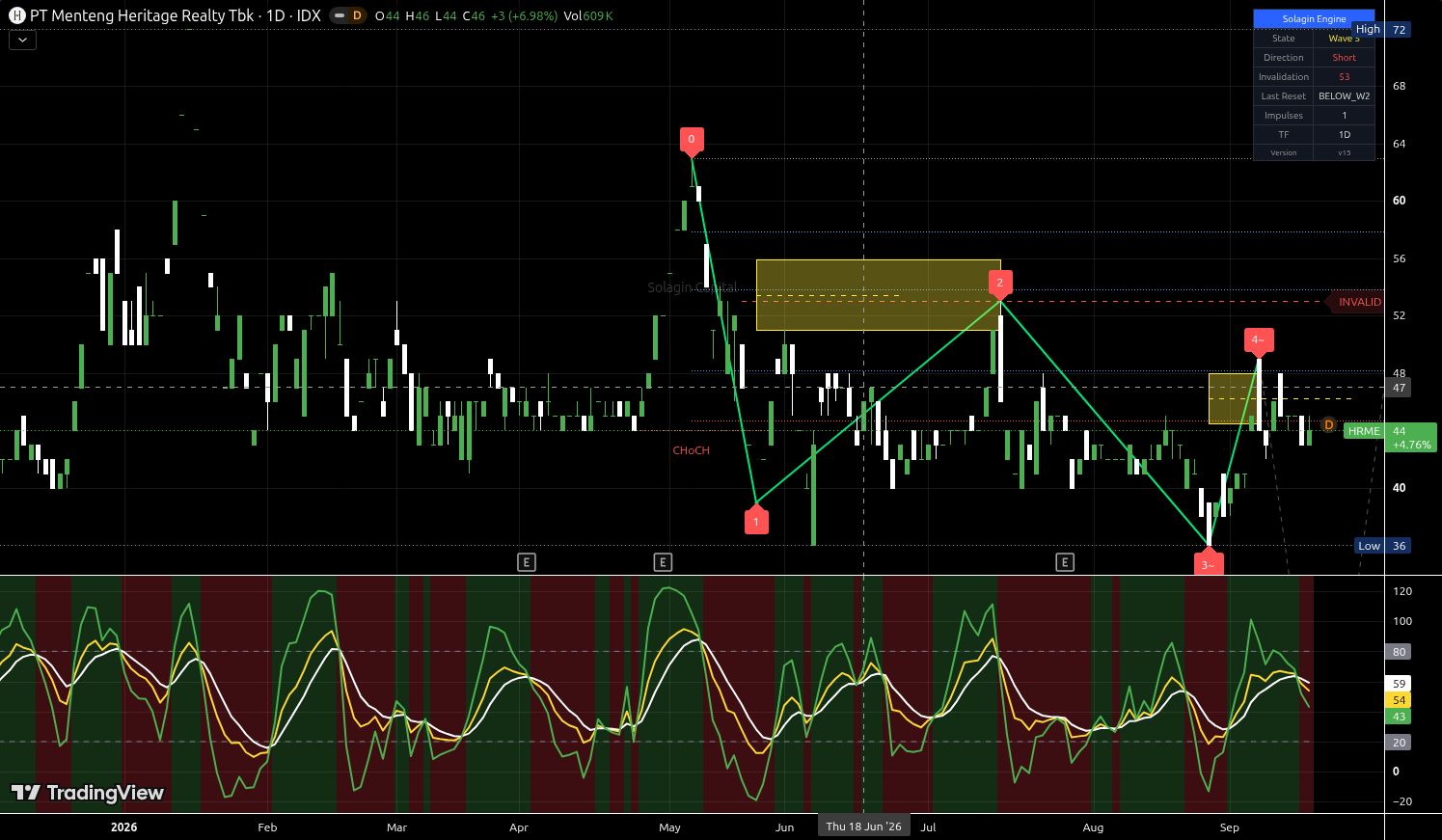1442x840 pixels.
Task: Click the small yellow zone box near wave 4~
Action: coord(1234,398)
